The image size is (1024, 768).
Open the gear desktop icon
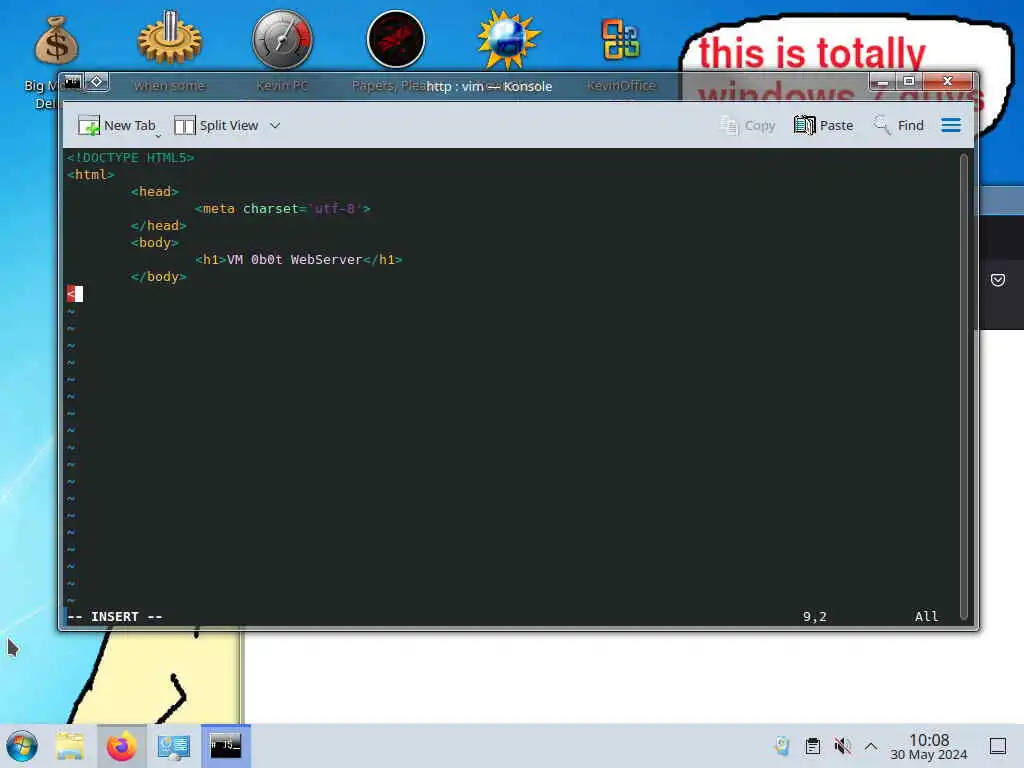coord(170,38)
